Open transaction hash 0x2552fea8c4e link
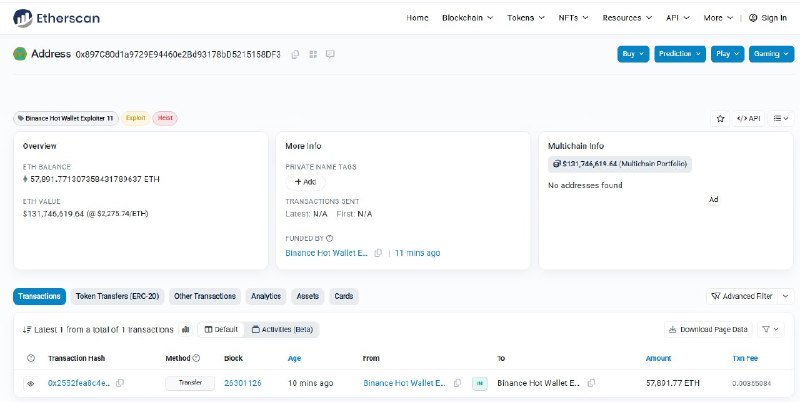Screen dimensions: 800x402 click(x=79, y=383)
